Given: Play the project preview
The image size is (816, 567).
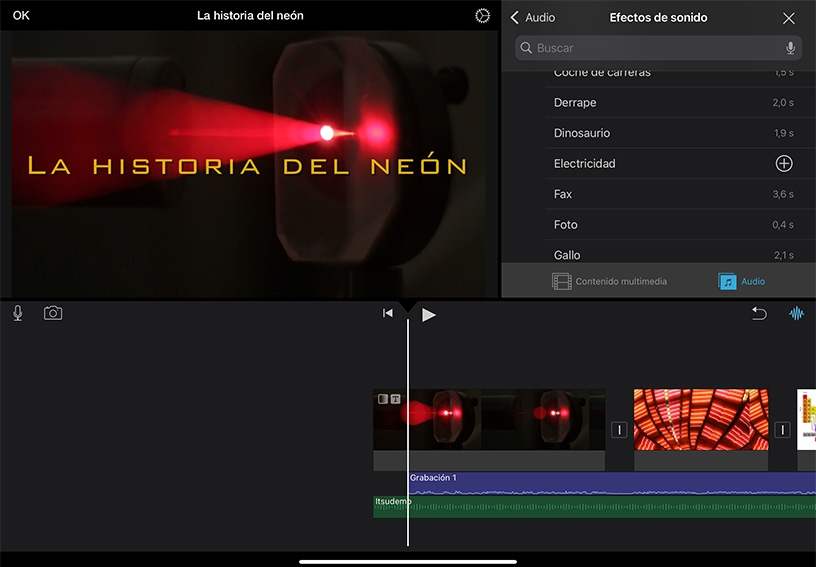Looking at the screenshot, I should (x=428, y=315).
